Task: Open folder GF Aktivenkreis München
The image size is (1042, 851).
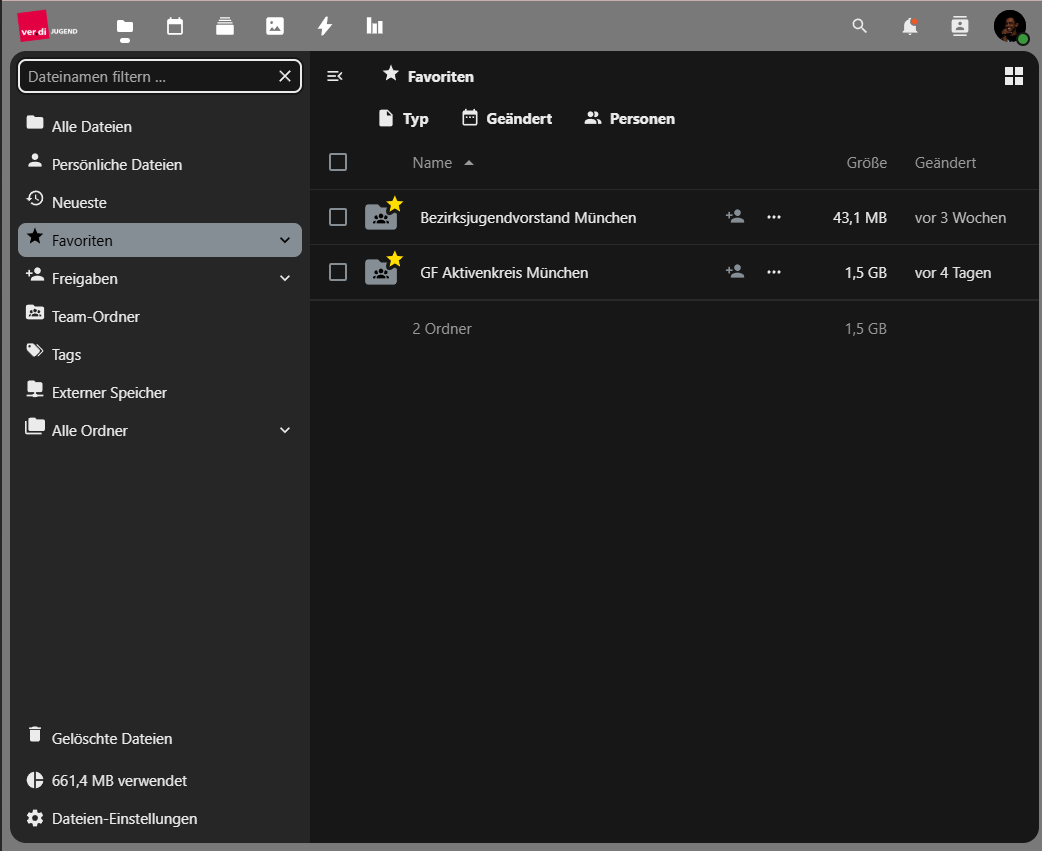Action: (504, 273)
